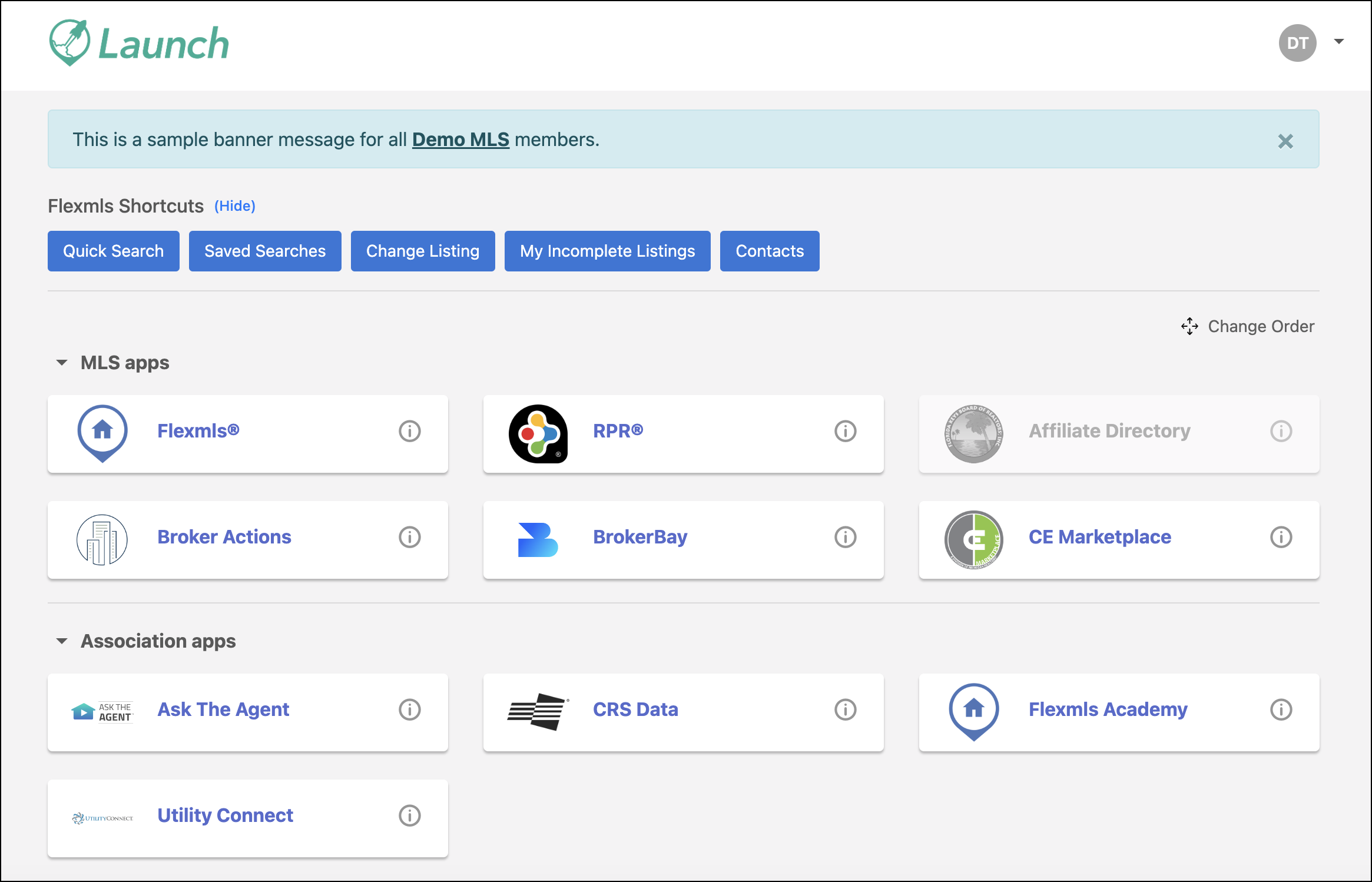Viewport: 1372px width, 882px height.
Task: Click the Change Order arrows icon
Action: [1189, 326]
